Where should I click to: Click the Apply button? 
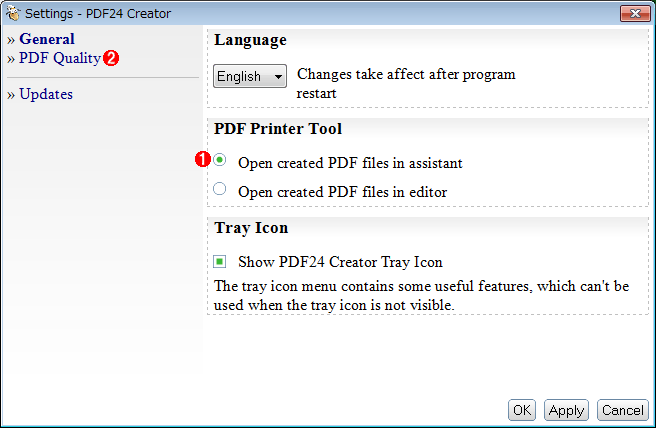click(566, 410)
